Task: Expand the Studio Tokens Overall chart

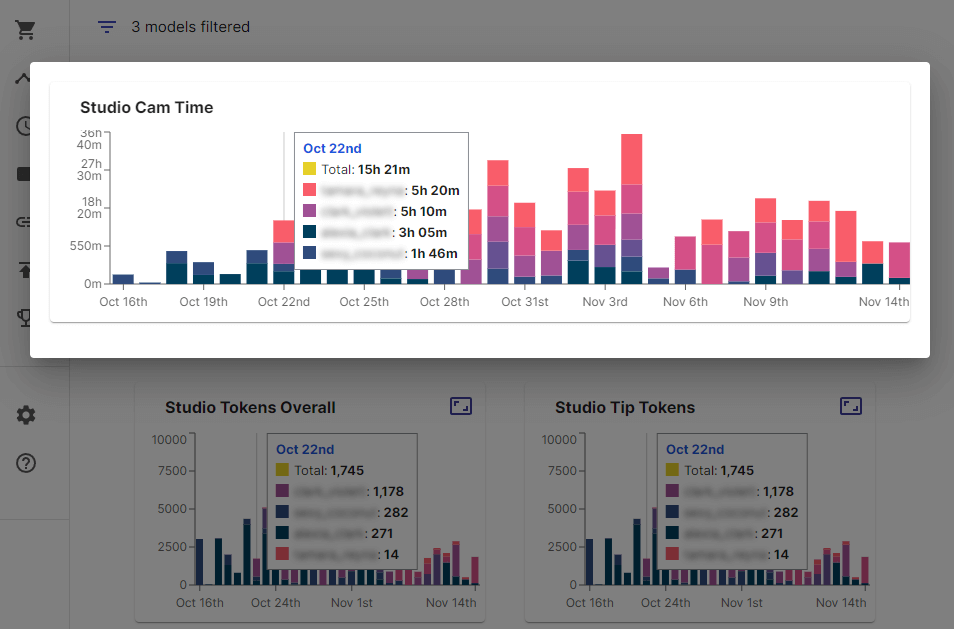Action: (460, 406)
